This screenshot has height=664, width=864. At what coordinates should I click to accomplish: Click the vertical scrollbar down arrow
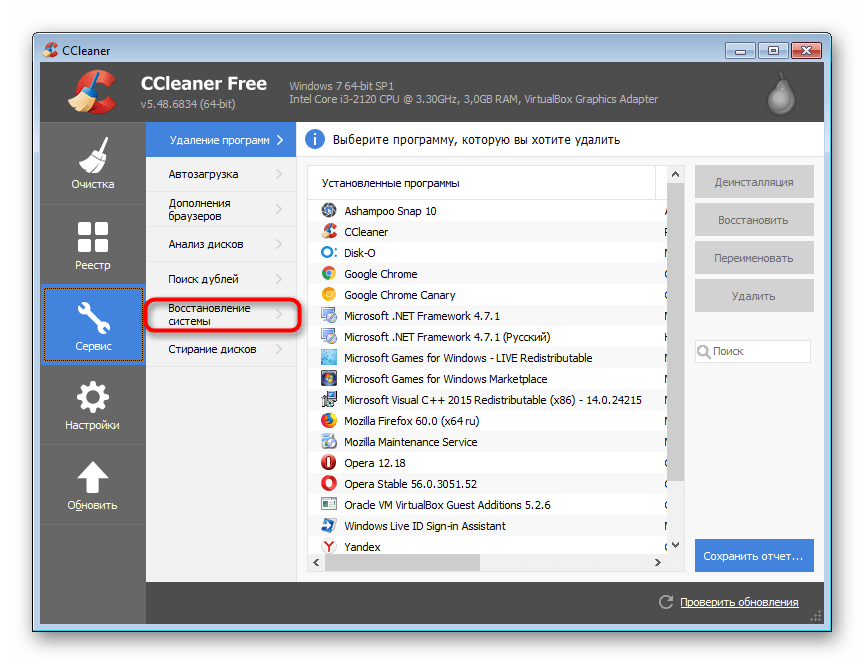[x=676, y=545]
